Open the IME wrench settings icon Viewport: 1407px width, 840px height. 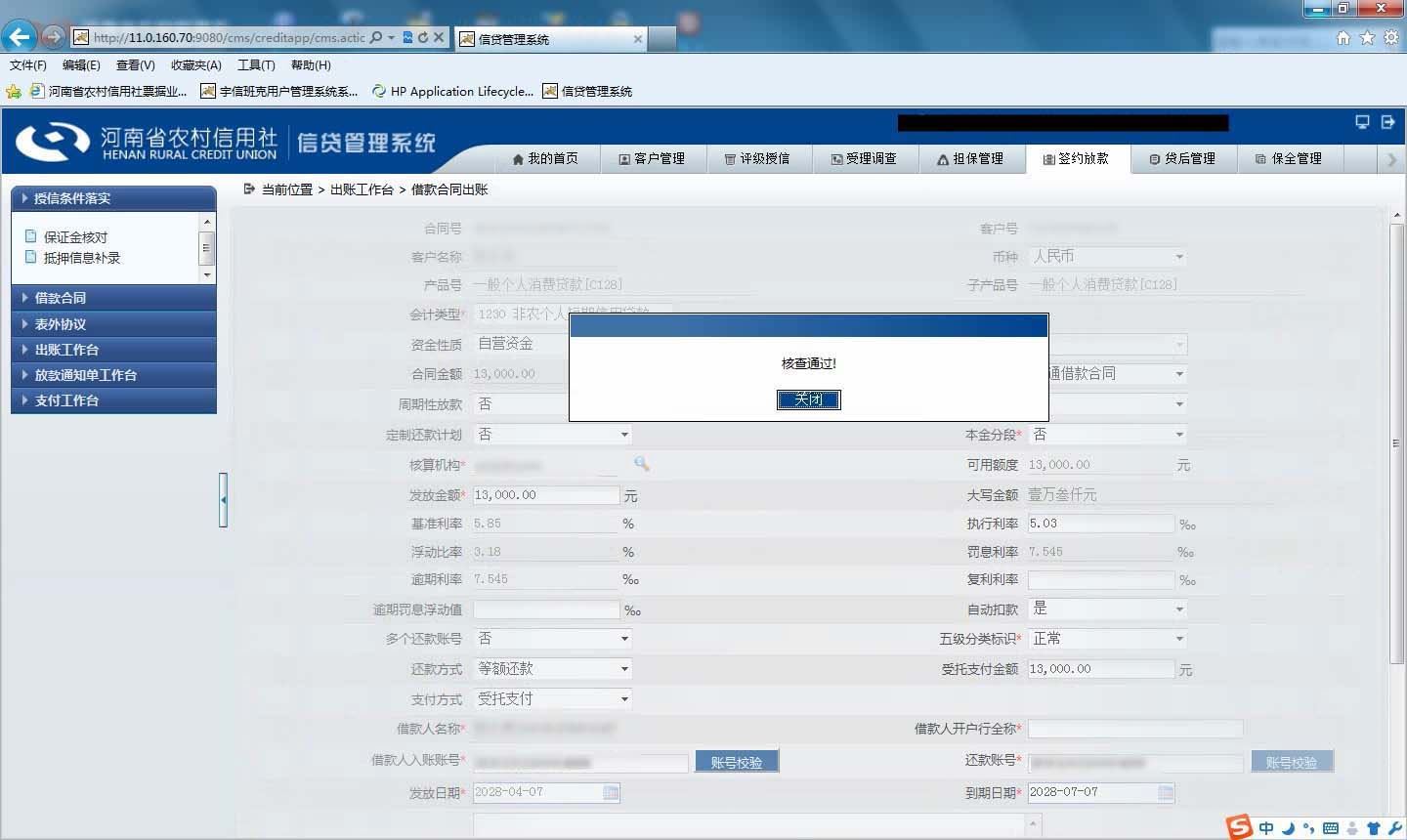coord(1395,828)
